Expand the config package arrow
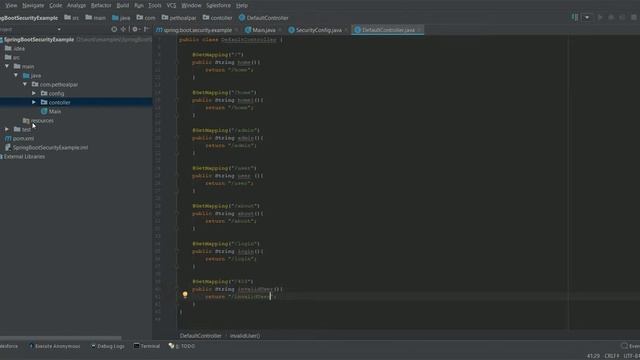 tap(34, 93)
